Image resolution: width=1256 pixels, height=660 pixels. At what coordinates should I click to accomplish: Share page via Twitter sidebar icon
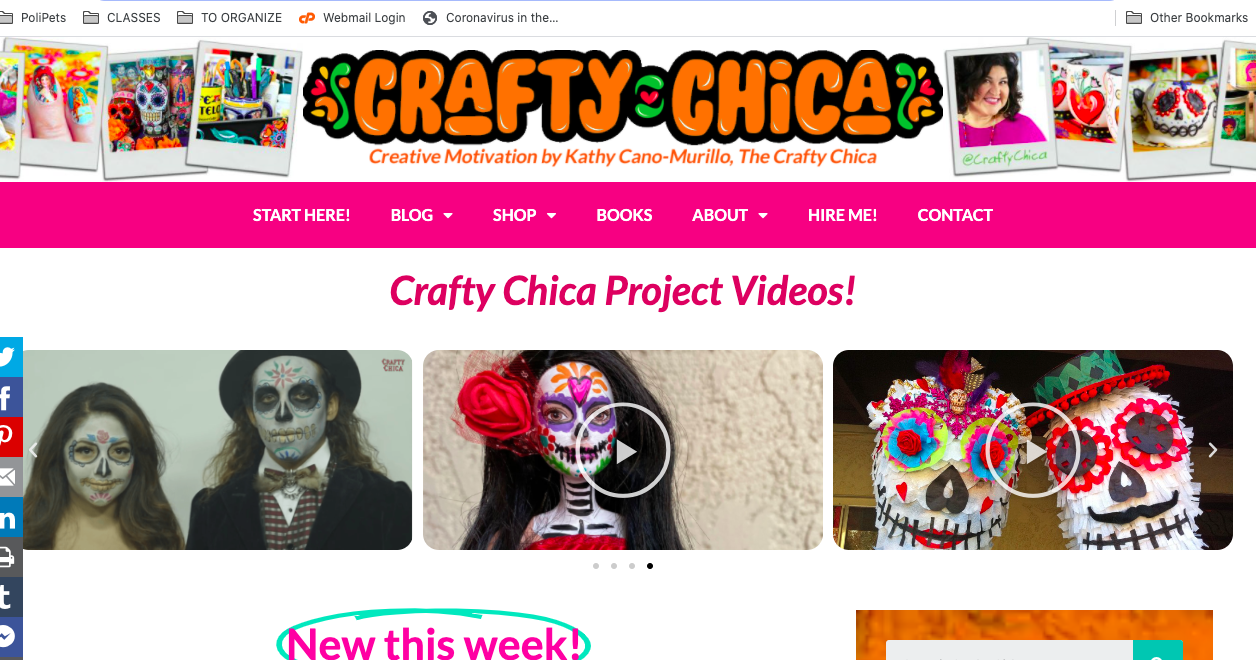(10, 357)
